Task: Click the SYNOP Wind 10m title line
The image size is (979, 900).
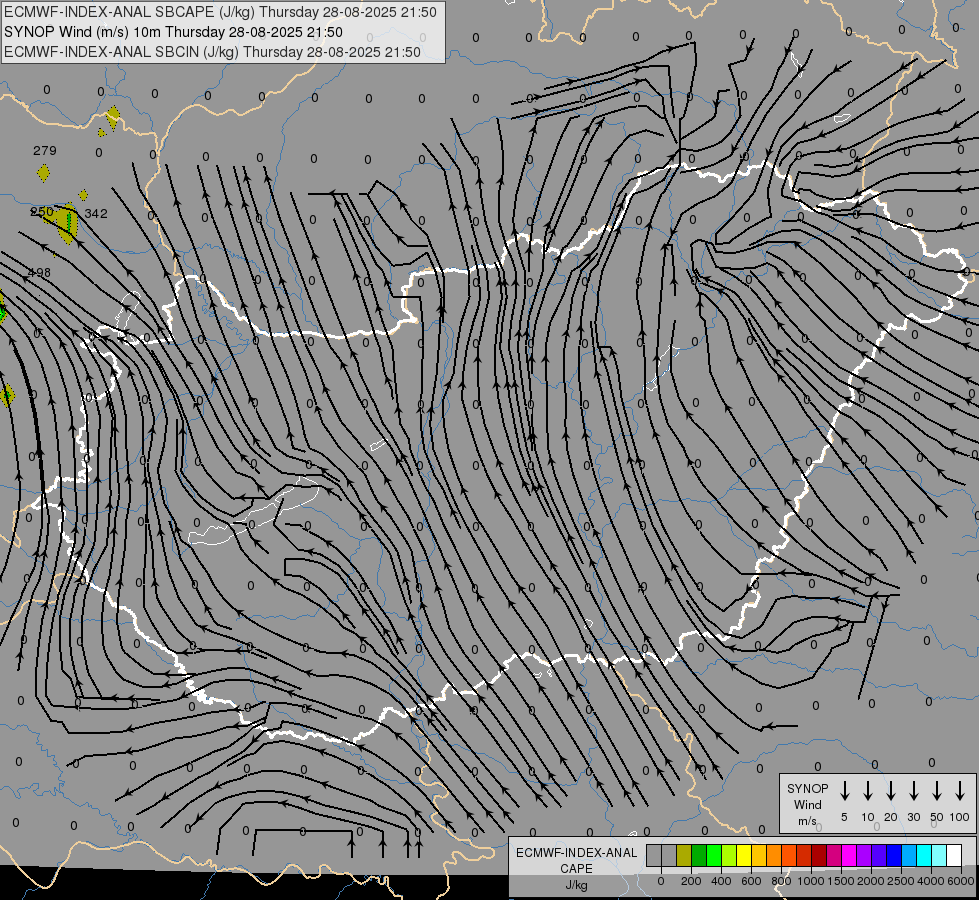Action: [x=173, y=32]
